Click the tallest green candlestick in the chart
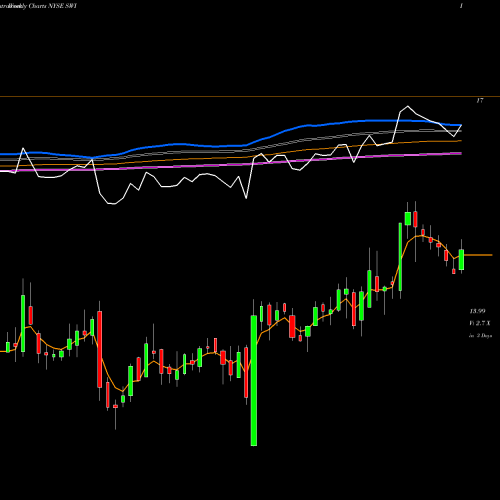The width and height of the screenshot is (500, 500). [254, 380]
